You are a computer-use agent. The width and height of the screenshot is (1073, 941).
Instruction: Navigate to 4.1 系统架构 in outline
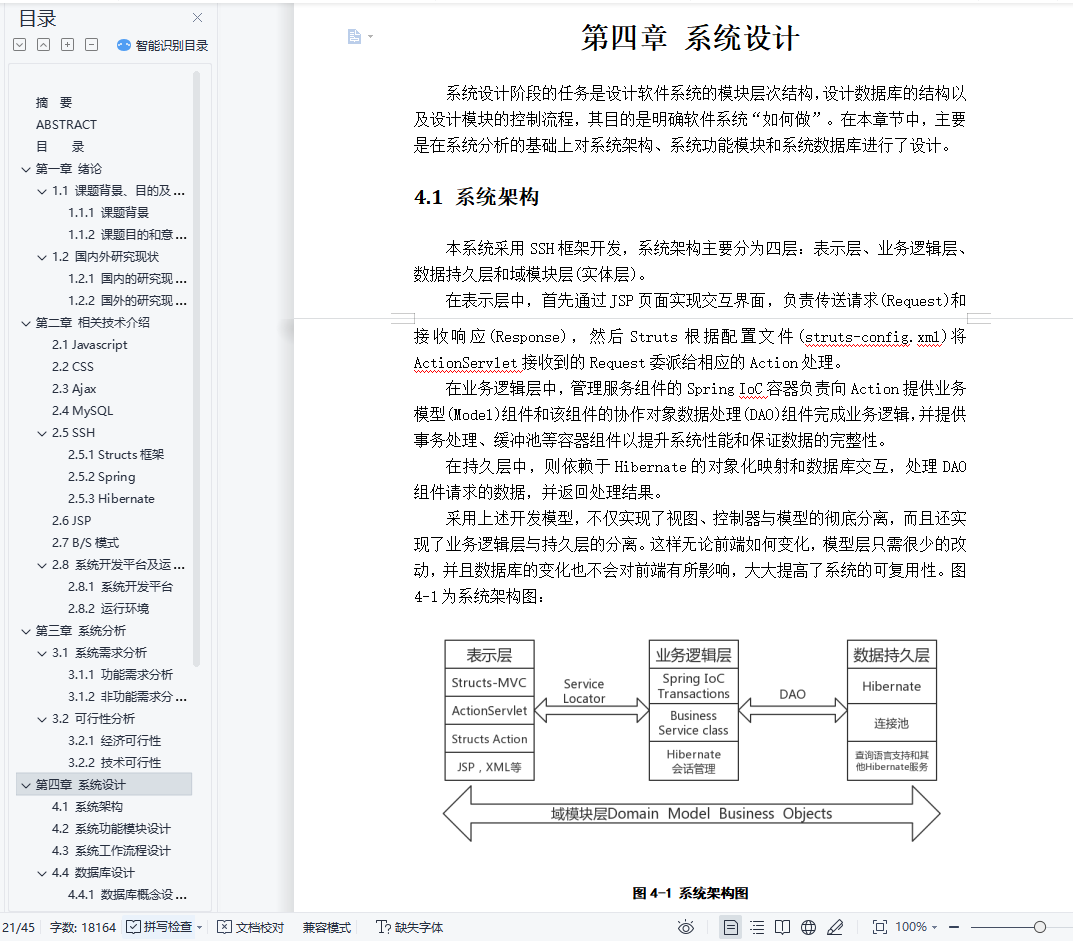click(x=88, y=807)
